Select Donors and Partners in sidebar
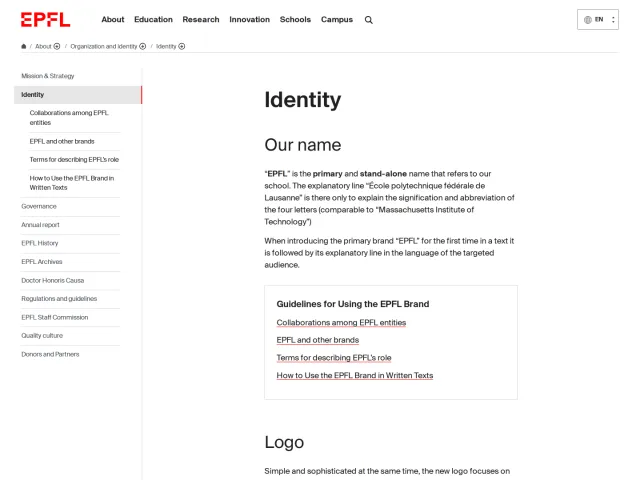The width and height of the screenshot is (640, 480). click(x=50, y=354)
